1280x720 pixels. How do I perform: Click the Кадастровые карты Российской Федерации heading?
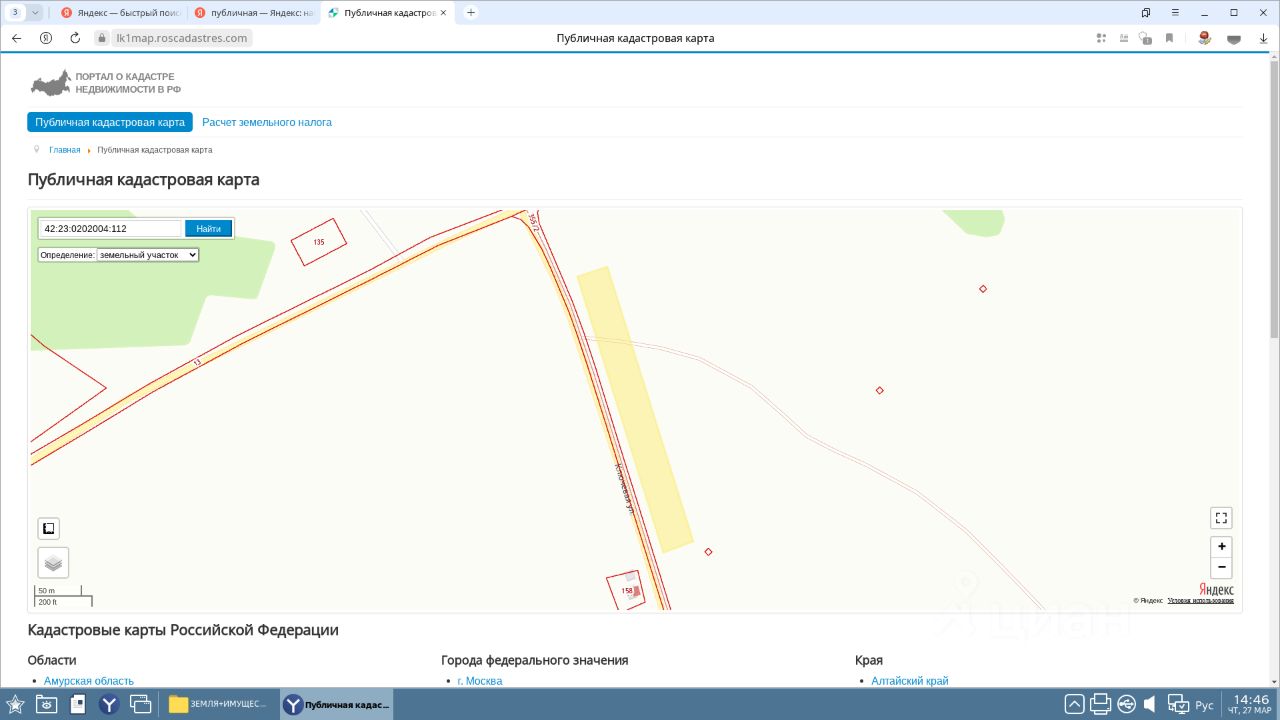[x=183, y=630]
